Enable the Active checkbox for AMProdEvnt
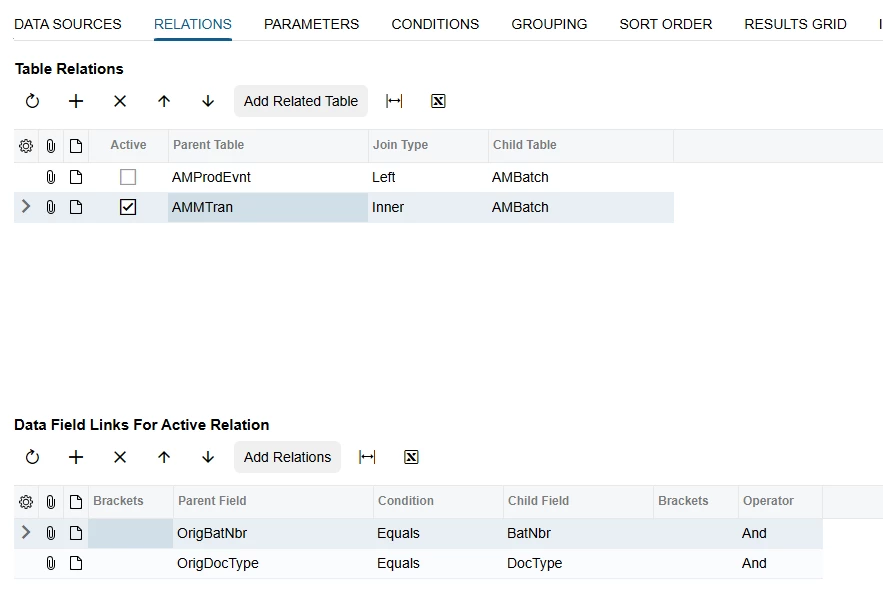Screen dimensions: 883x593 tap(128, 177)
